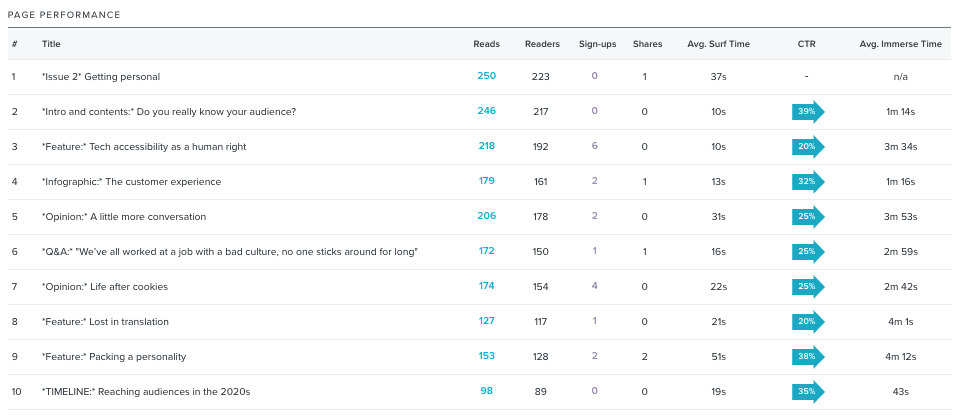961x417 pixels.
Task: Click the 38% CTR arrow badge
Action: 807,356
